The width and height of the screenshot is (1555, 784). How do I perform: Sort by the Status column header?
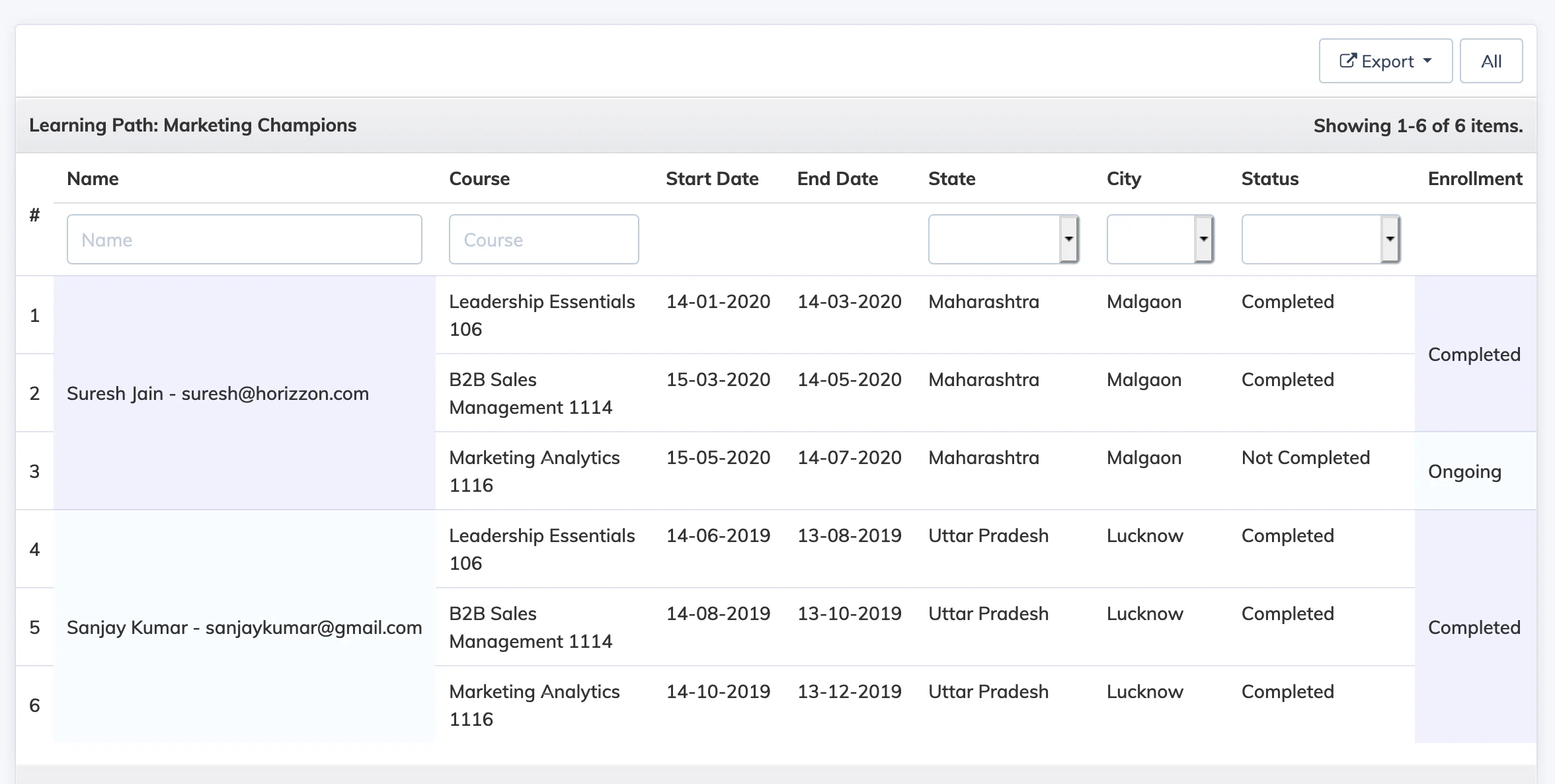1270,178
